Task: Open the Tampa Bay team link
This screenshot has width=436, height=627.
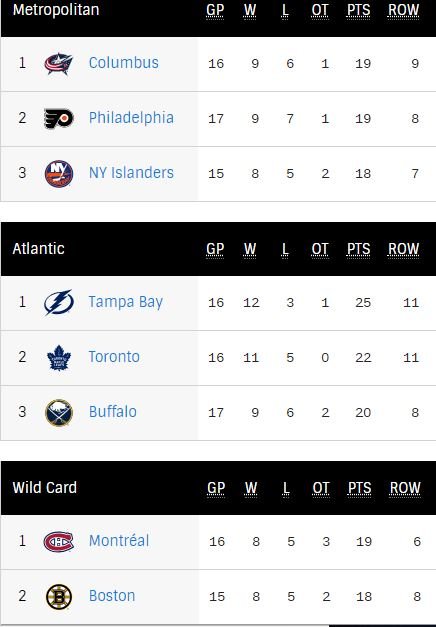Action: pos(126,302)
